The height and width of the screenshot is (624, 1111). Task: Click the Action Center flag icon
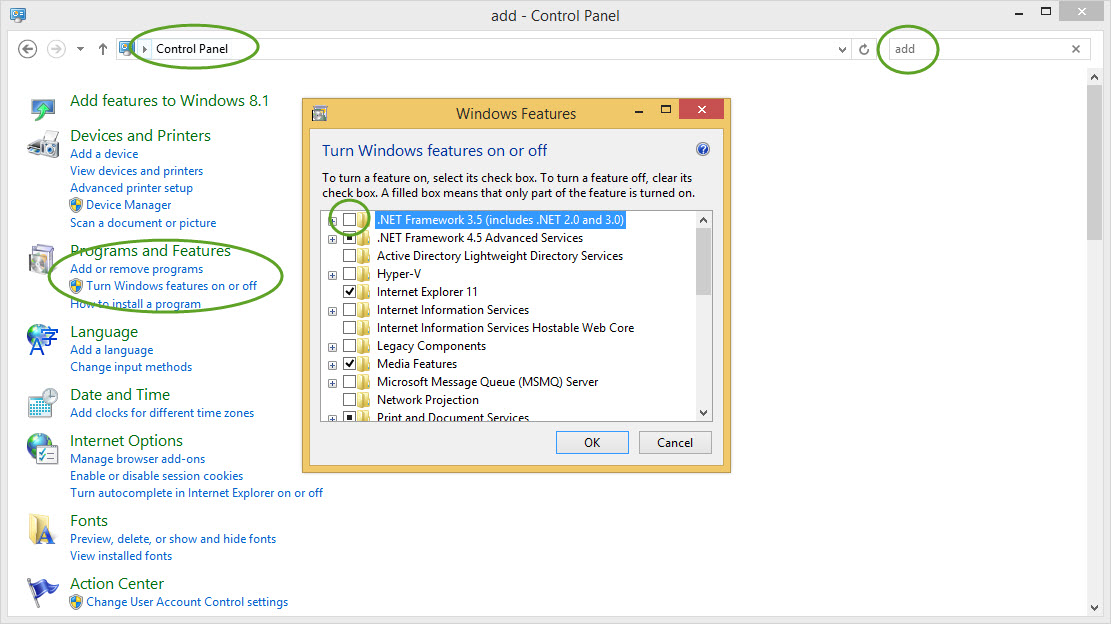pos(41,592)
